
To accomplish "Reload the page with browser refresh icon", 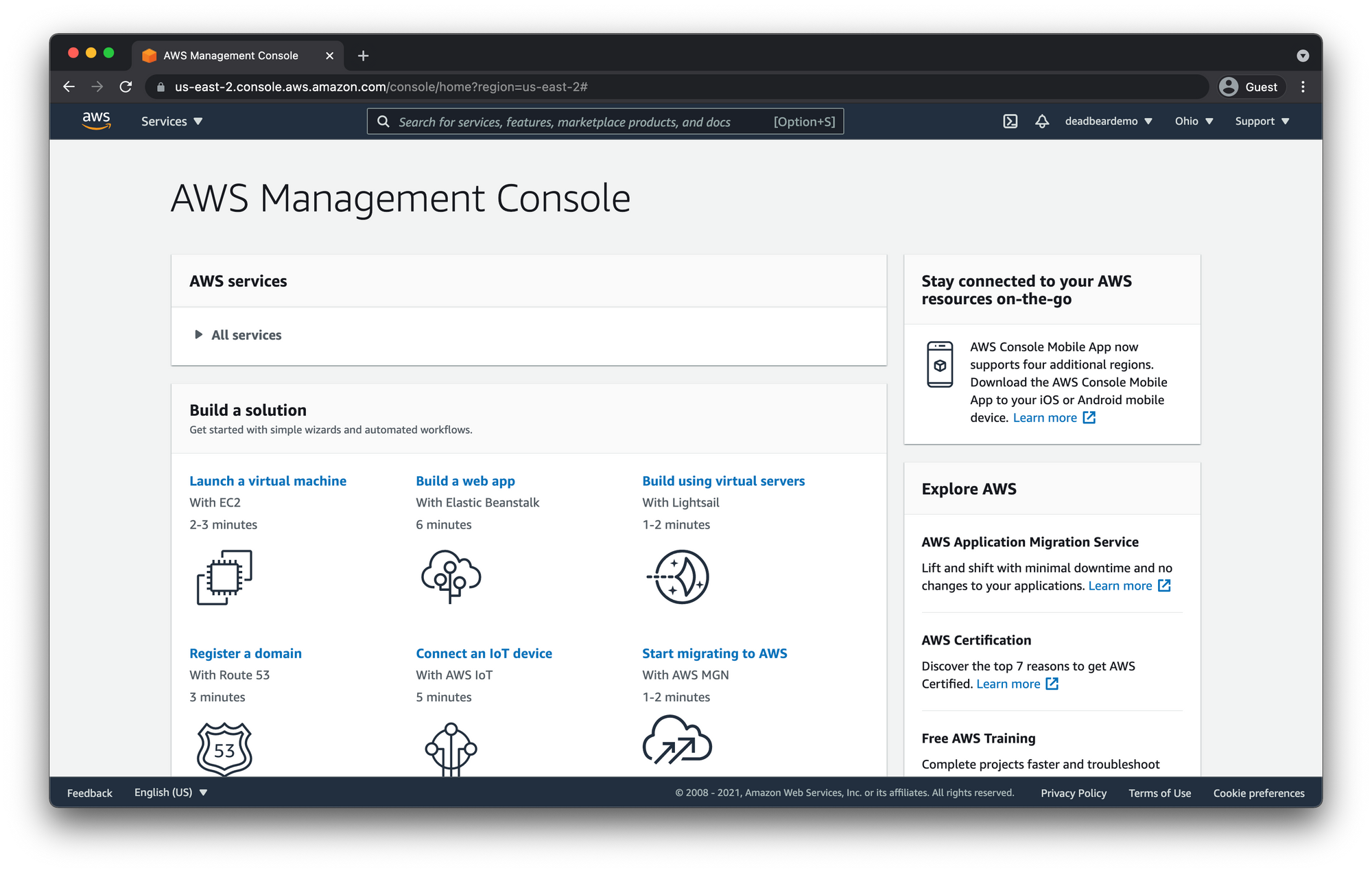I will 126,86.
